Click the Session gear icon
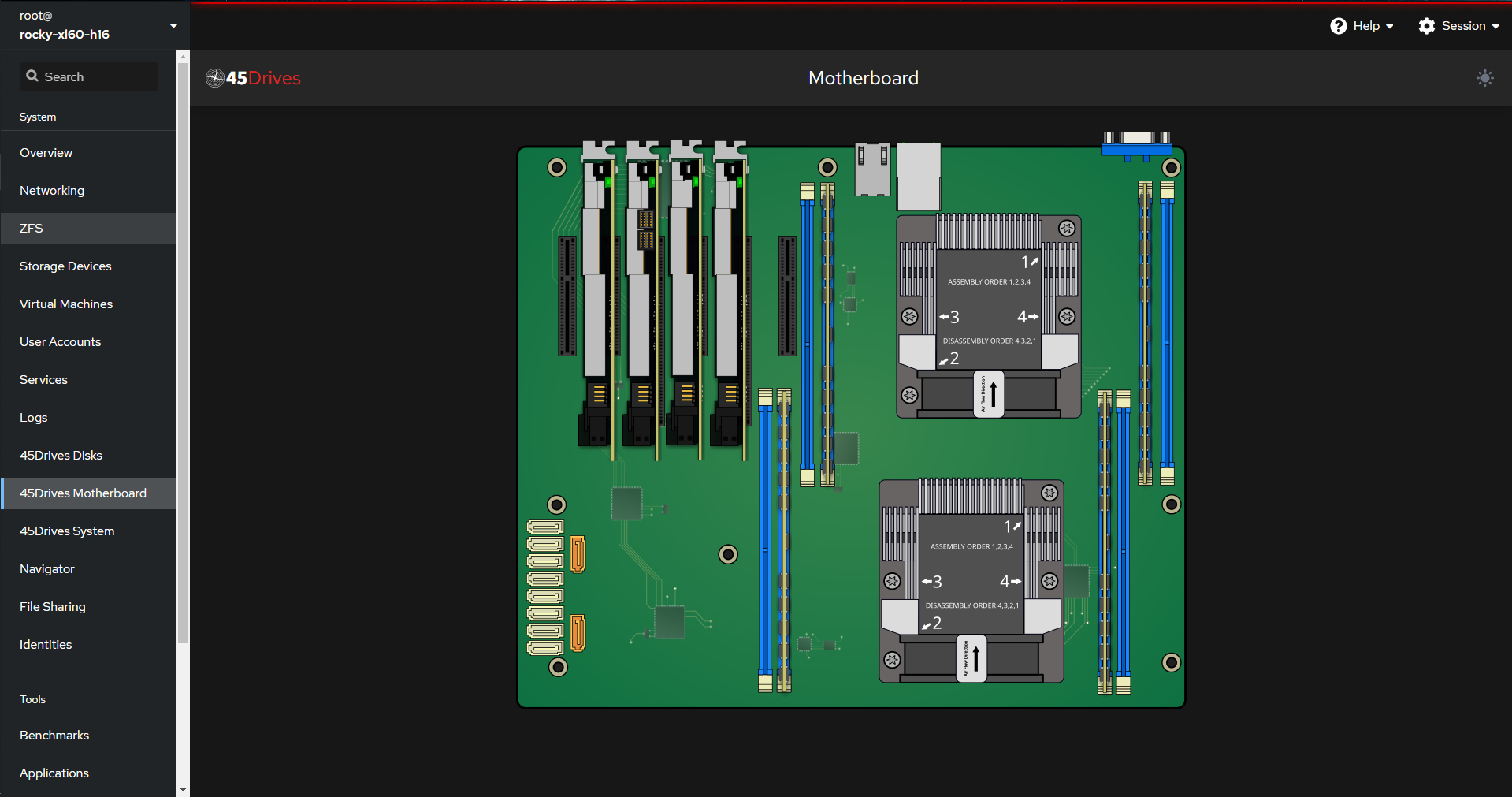This screenshot has width=1512, height=797. pos(1427,26)
